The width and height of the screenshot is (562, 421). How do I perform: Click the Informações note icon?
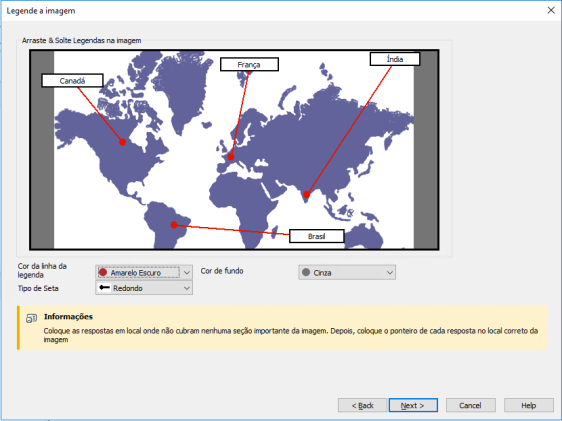coord(32,318)
